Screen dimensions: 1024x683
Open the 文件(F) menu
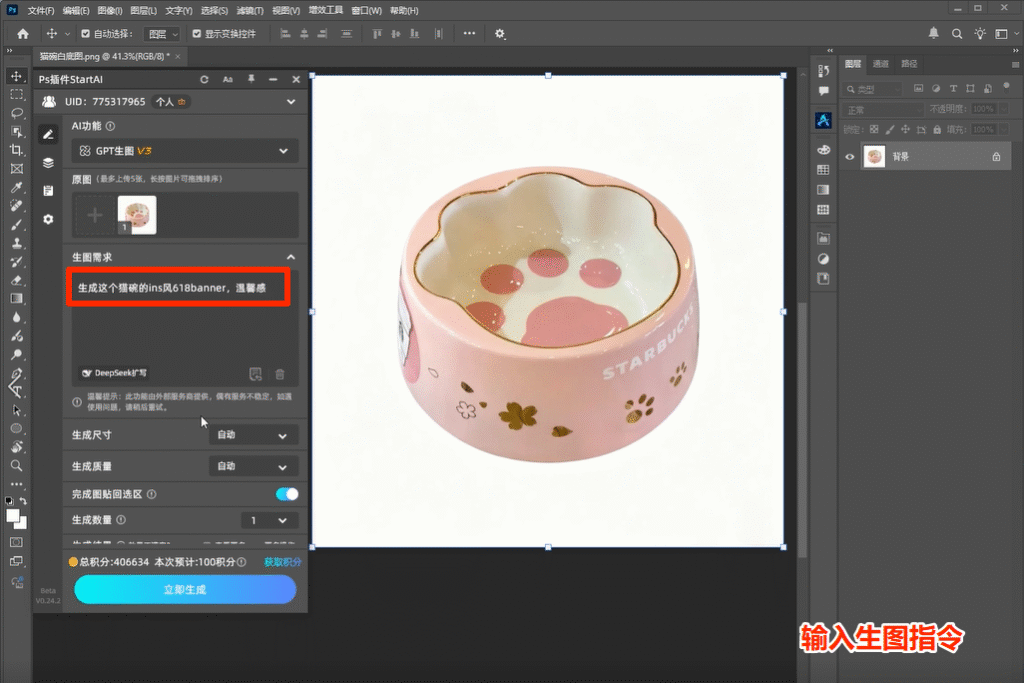(40, 10)
